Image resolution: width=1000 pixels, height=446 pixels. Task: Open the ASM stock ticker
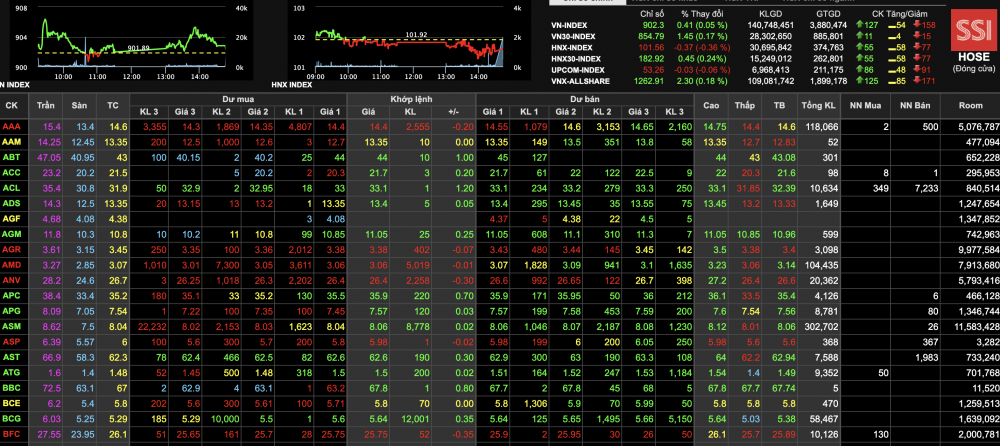point(11,326)
